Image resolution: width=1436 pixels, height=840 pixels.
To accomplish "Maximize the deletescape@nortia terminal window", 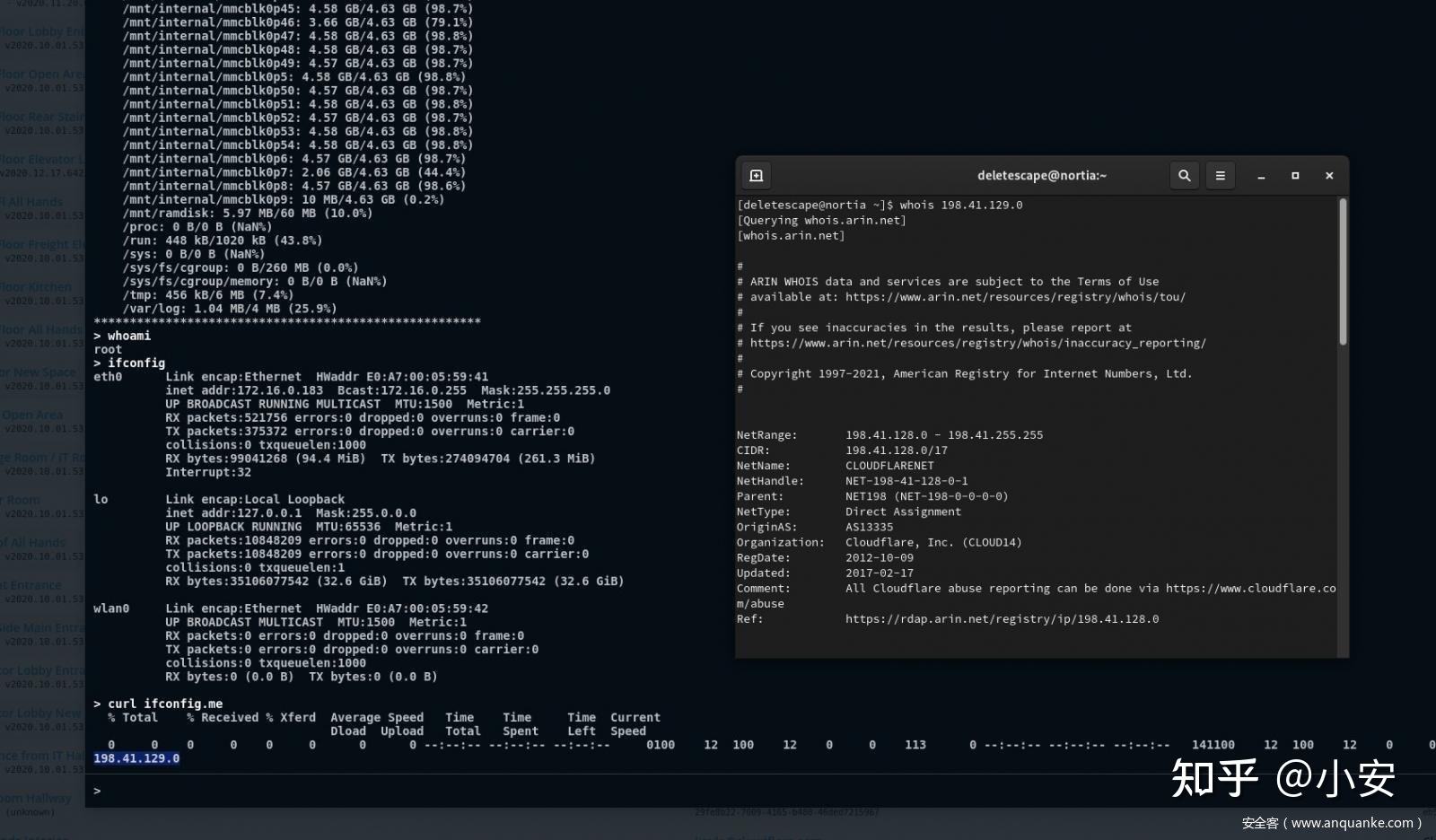I will pos(1295,176).
